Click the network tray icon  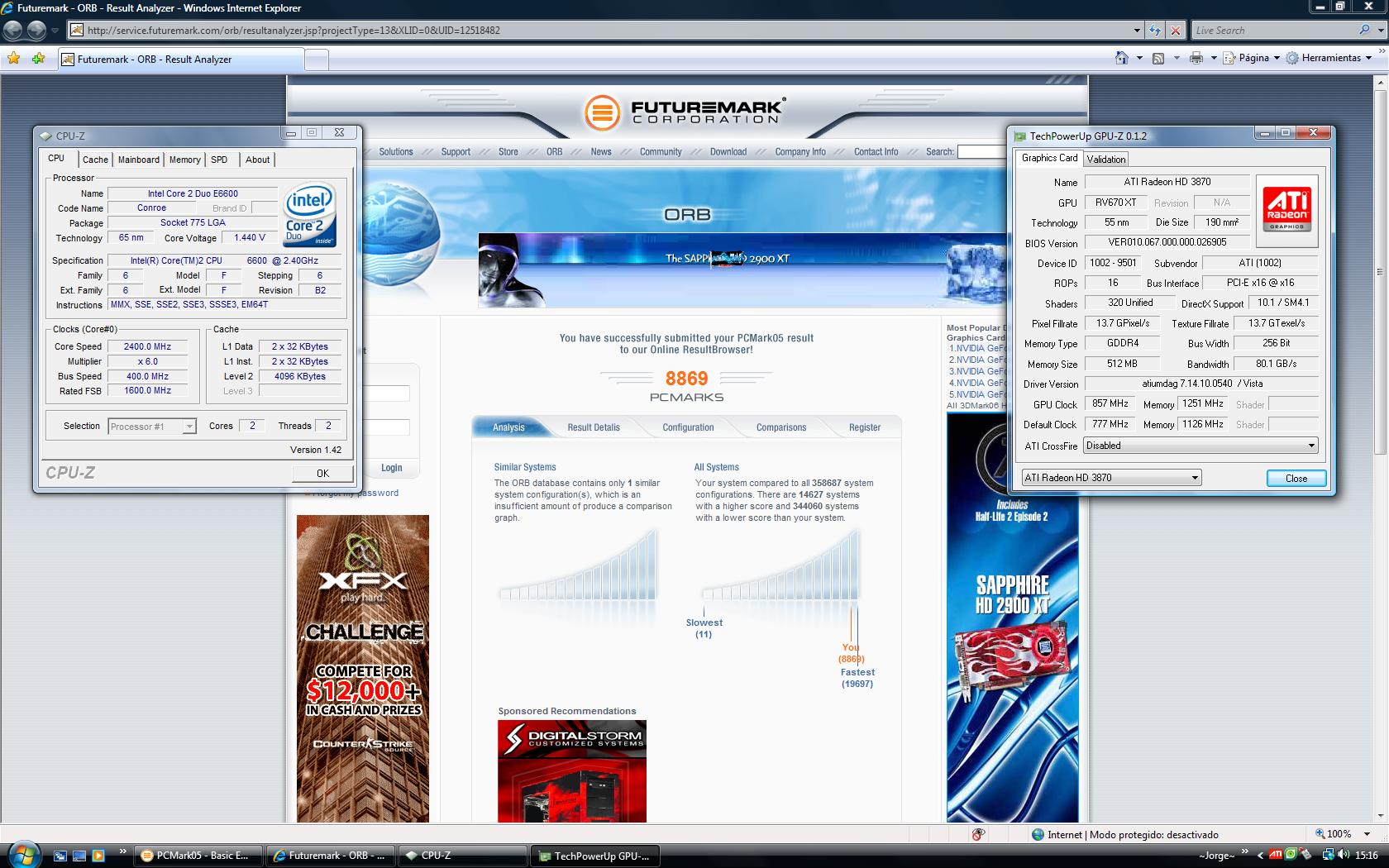coord(1328,855)
